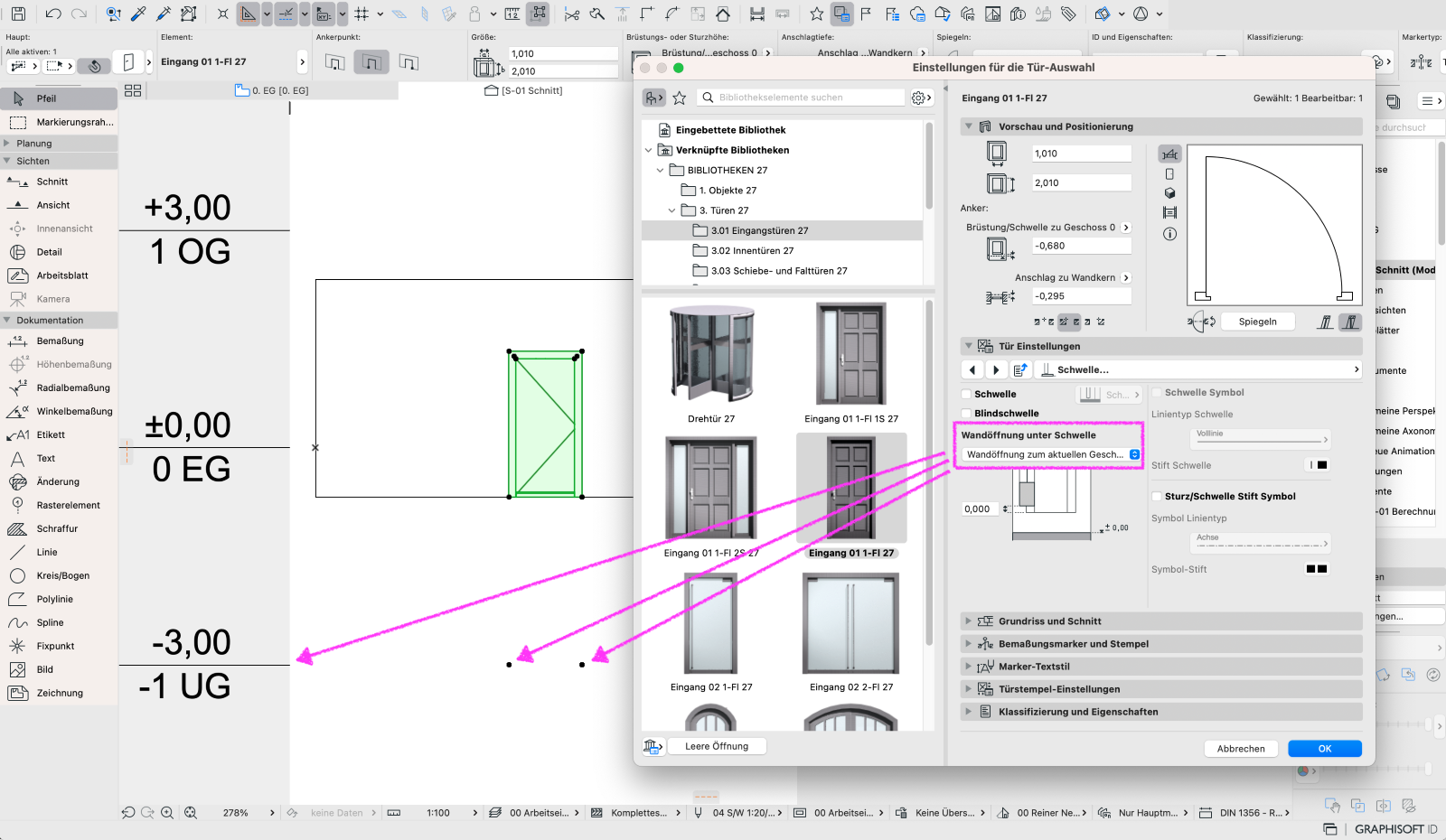Open the Schwelle... page selector dropdown
The width and height of the screenshot is (1446, 840).
pyautogui.click(x=1197, y=369)
